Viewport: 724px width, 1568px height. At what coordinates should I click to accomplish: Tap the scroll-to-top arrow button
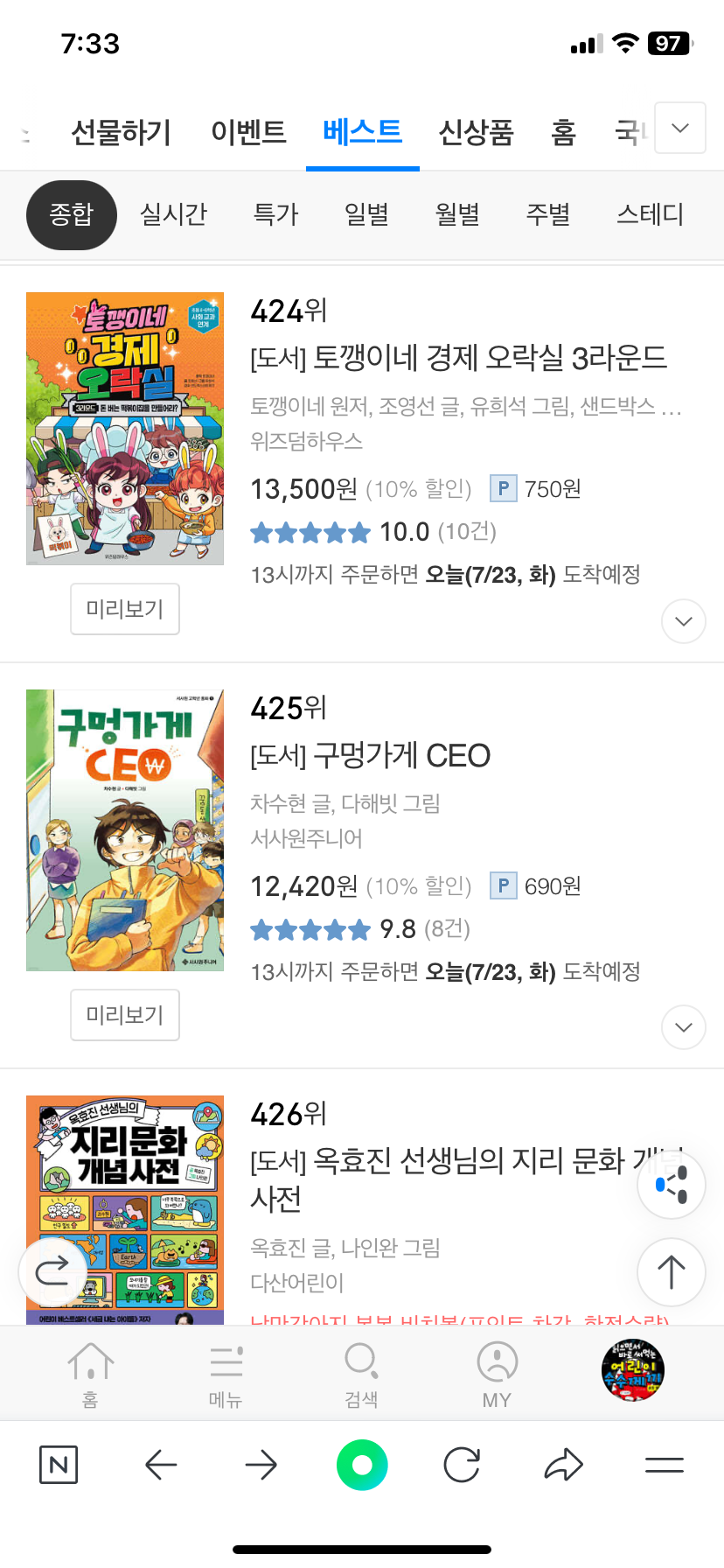click(672, 1271)
